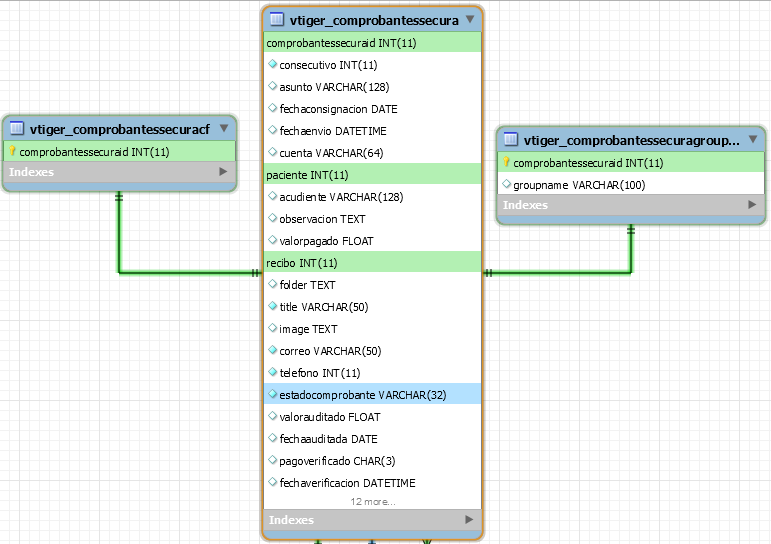Click the diamond icon beside folder TEXT
771x544 pixels.
[x=272, y=284]
